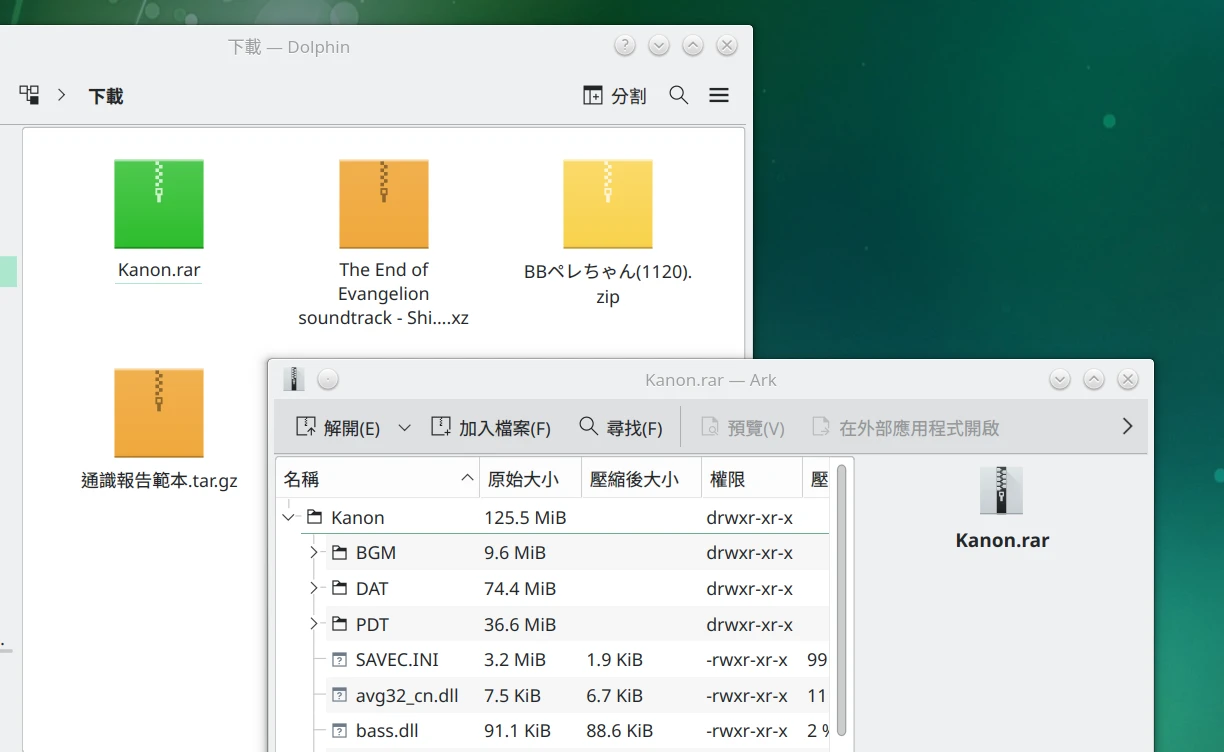Click Add Files (加入檔案) in Ark
Screen dimensions: 1224x752
click(491, 428)
